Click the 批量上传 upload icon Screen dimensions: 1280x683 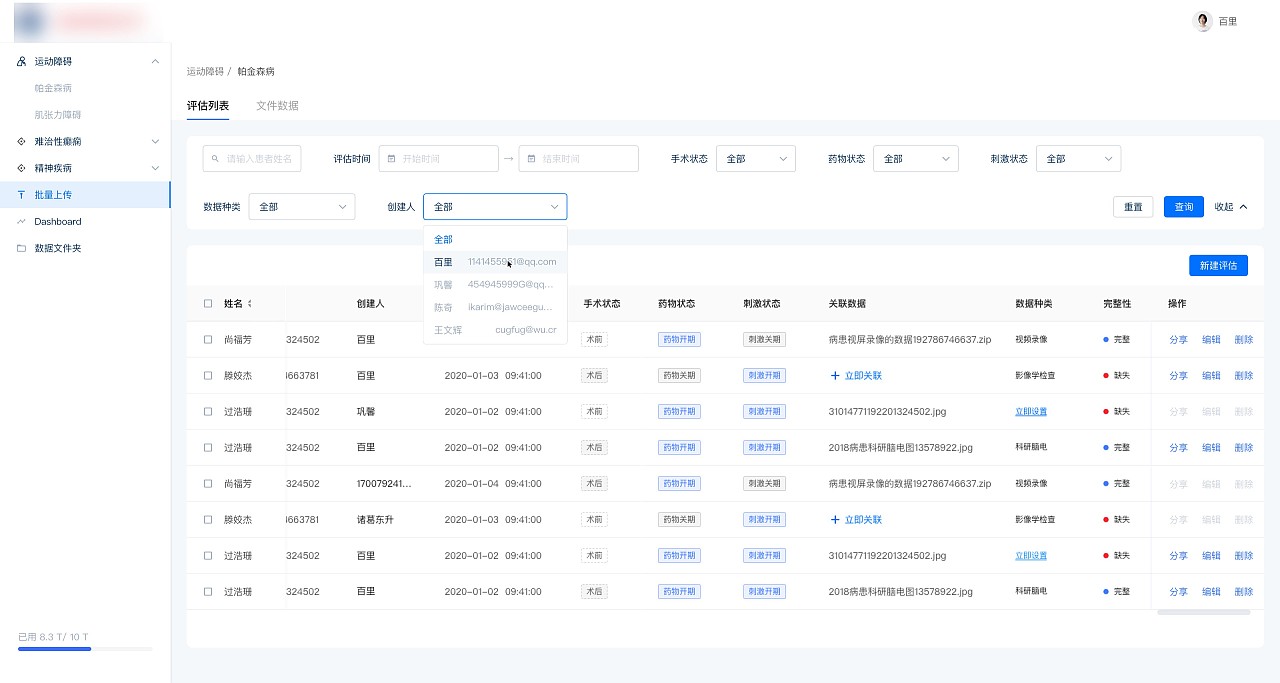22,195
